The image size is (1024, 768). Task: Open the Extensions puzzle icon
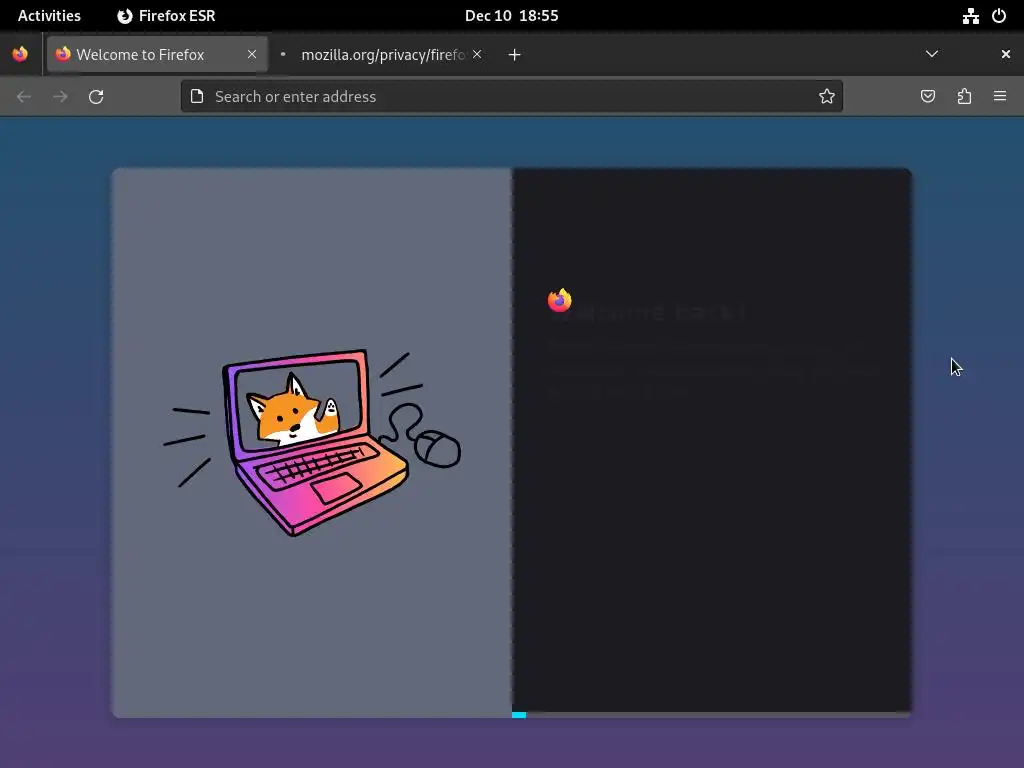pyautogui.click(x=964, y=97)
